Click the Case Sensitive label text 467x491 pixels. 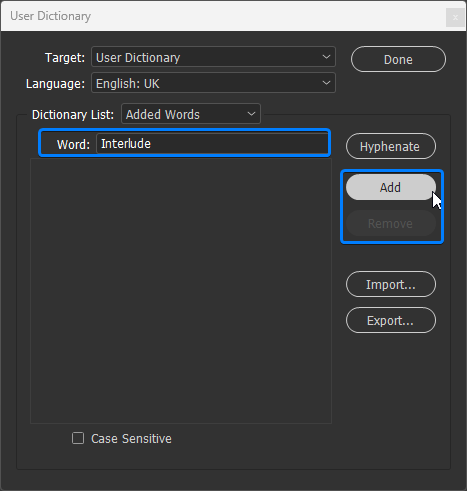click(131, 439)
